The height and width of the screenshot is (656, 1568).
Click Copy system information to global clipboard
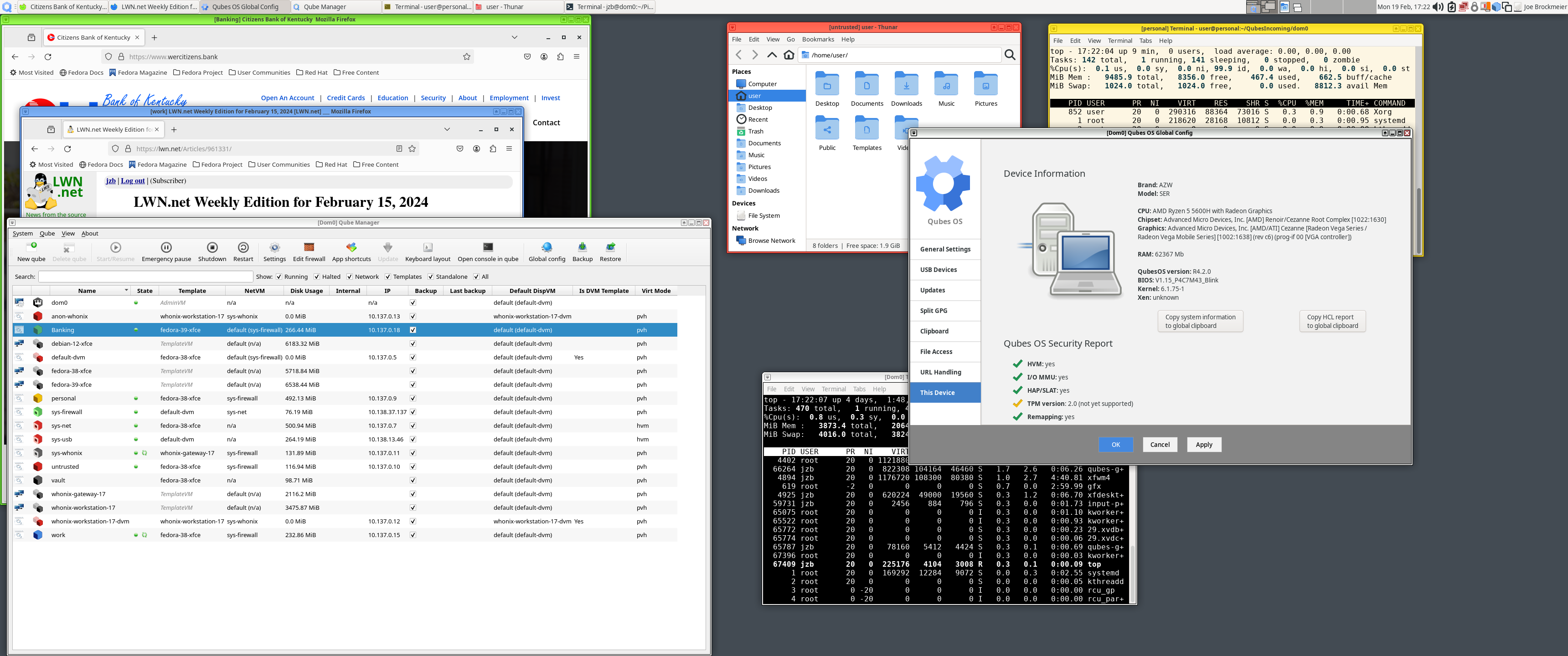click(1200, 321)
